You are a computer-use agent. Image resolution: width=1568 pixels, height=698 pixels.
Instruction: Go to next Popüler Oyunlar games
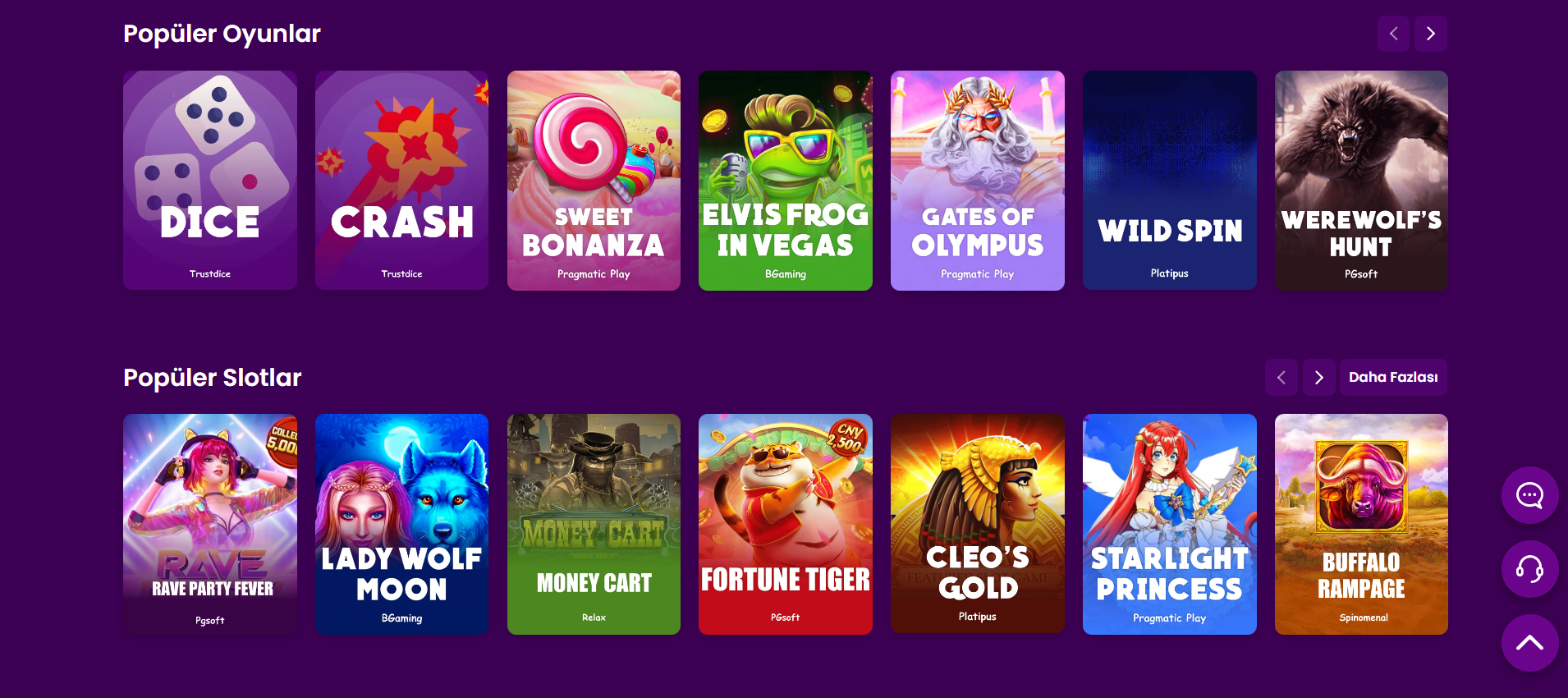pos(1431,34)
